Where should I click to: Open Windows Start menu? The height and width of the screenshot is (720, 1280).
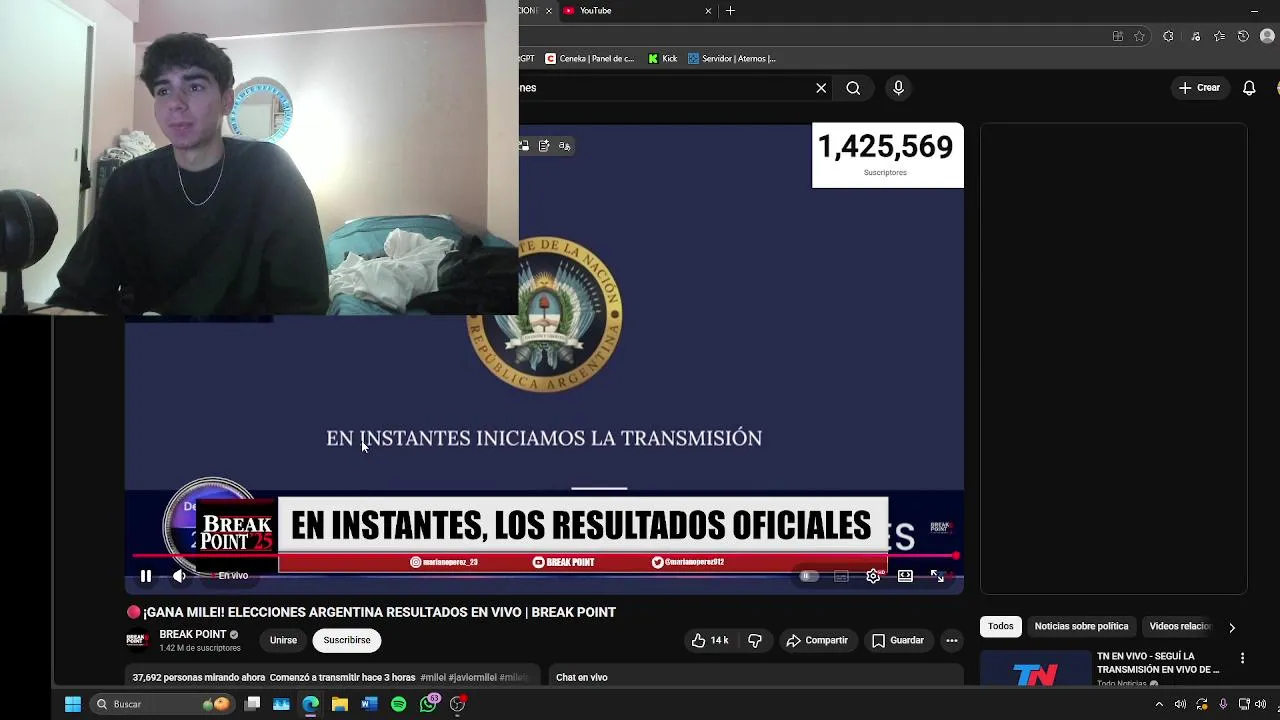tap(73, 704)
